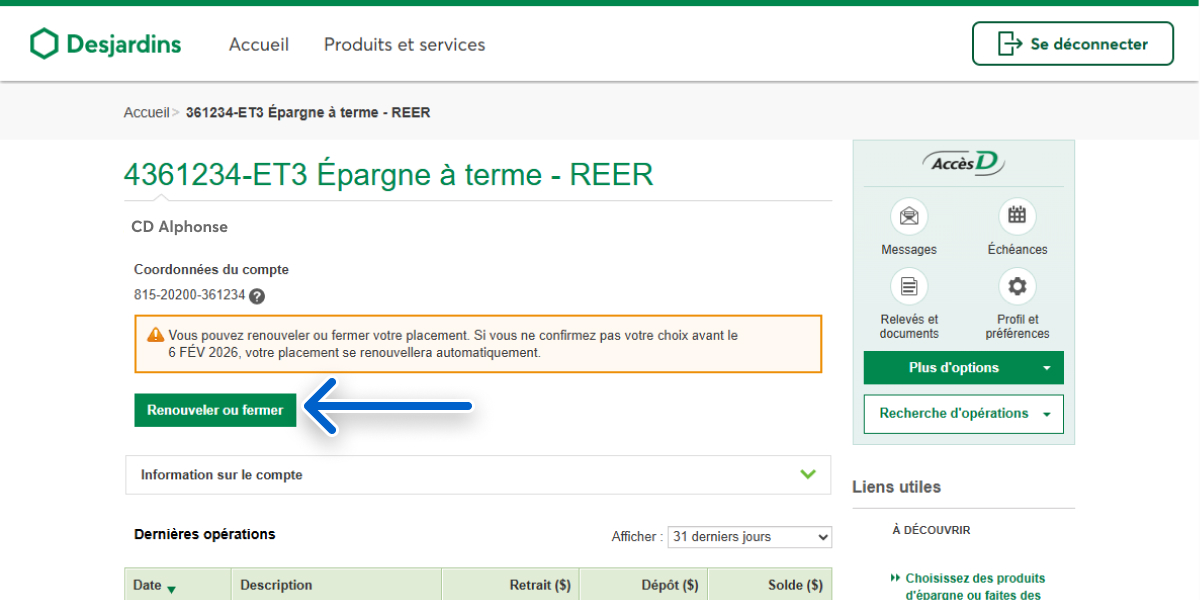The height and width of the screenshot is (600, 1200).
Task: Open the Afficher 31 derniers jours selector
Action: coord(750,537)
